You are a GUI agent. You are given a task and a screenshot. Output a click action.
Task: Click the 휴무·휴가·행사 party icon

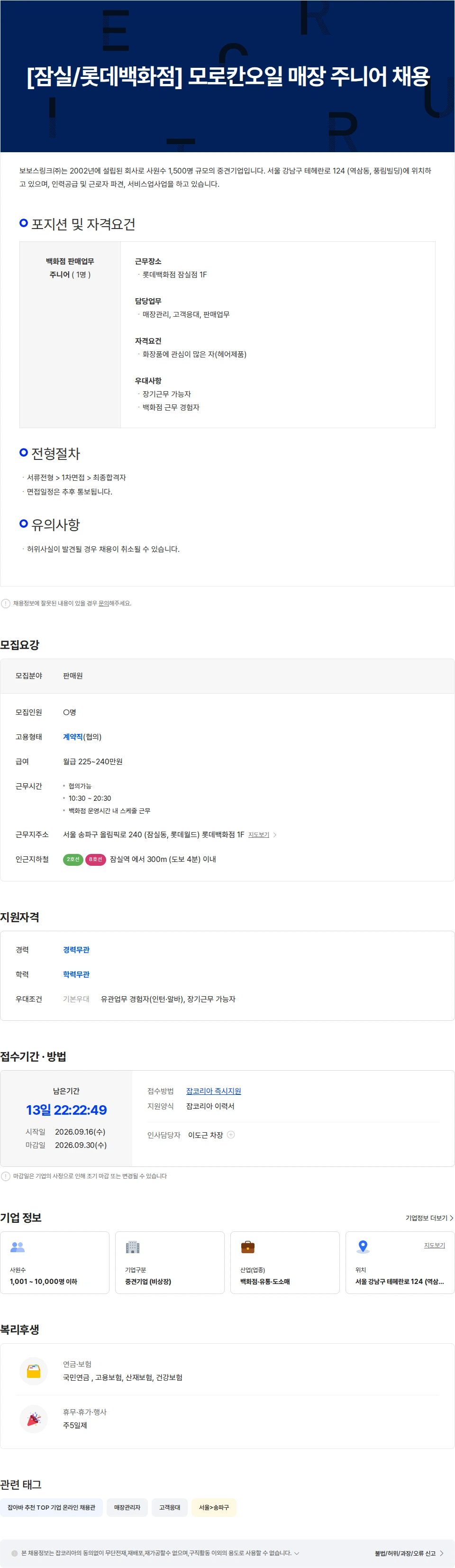[34, 1419]
